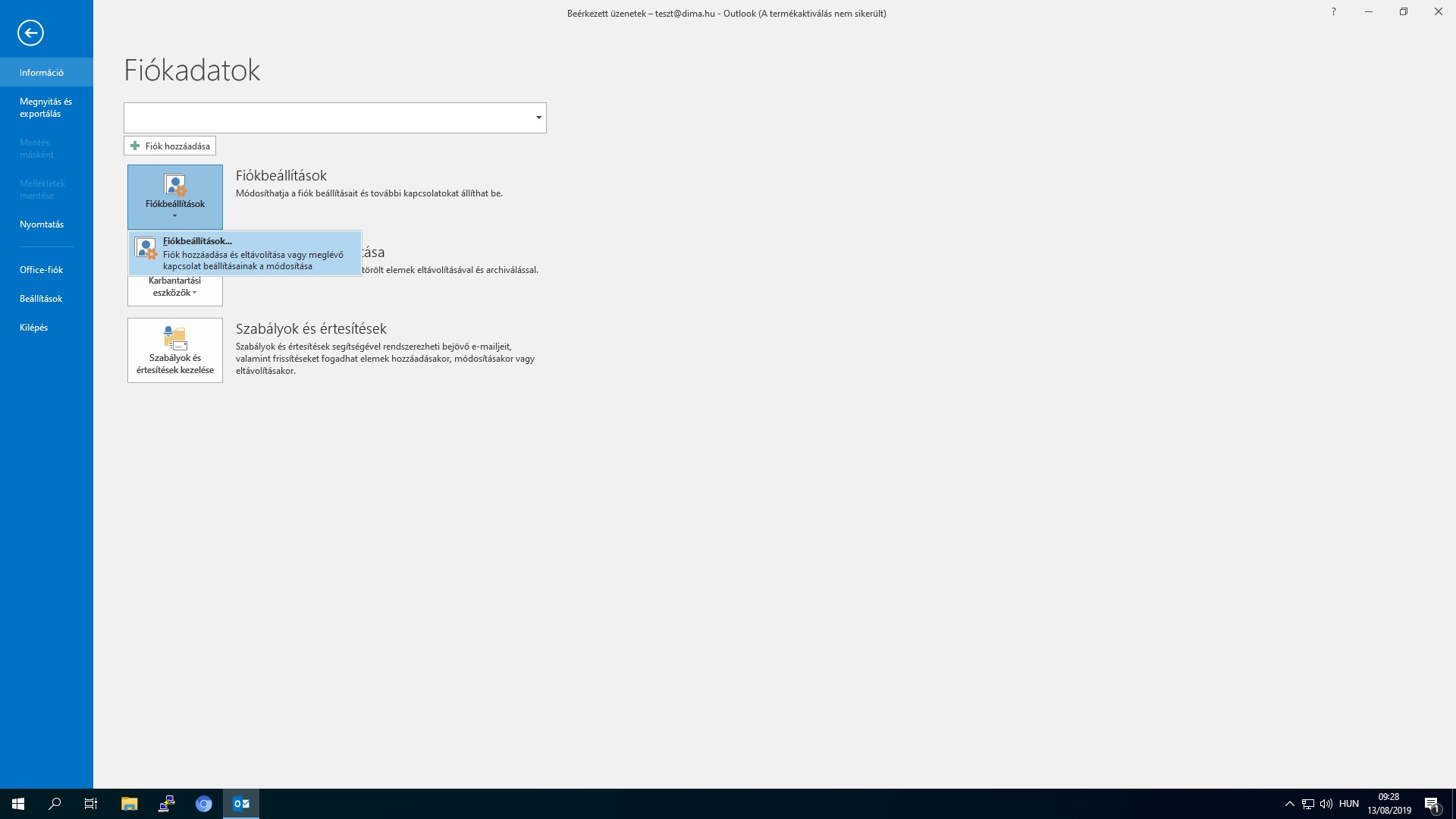Viewport: 1456px width, 819px height.
Task: Click the Fiók hozzáadása button
Action: pos(170,146)
